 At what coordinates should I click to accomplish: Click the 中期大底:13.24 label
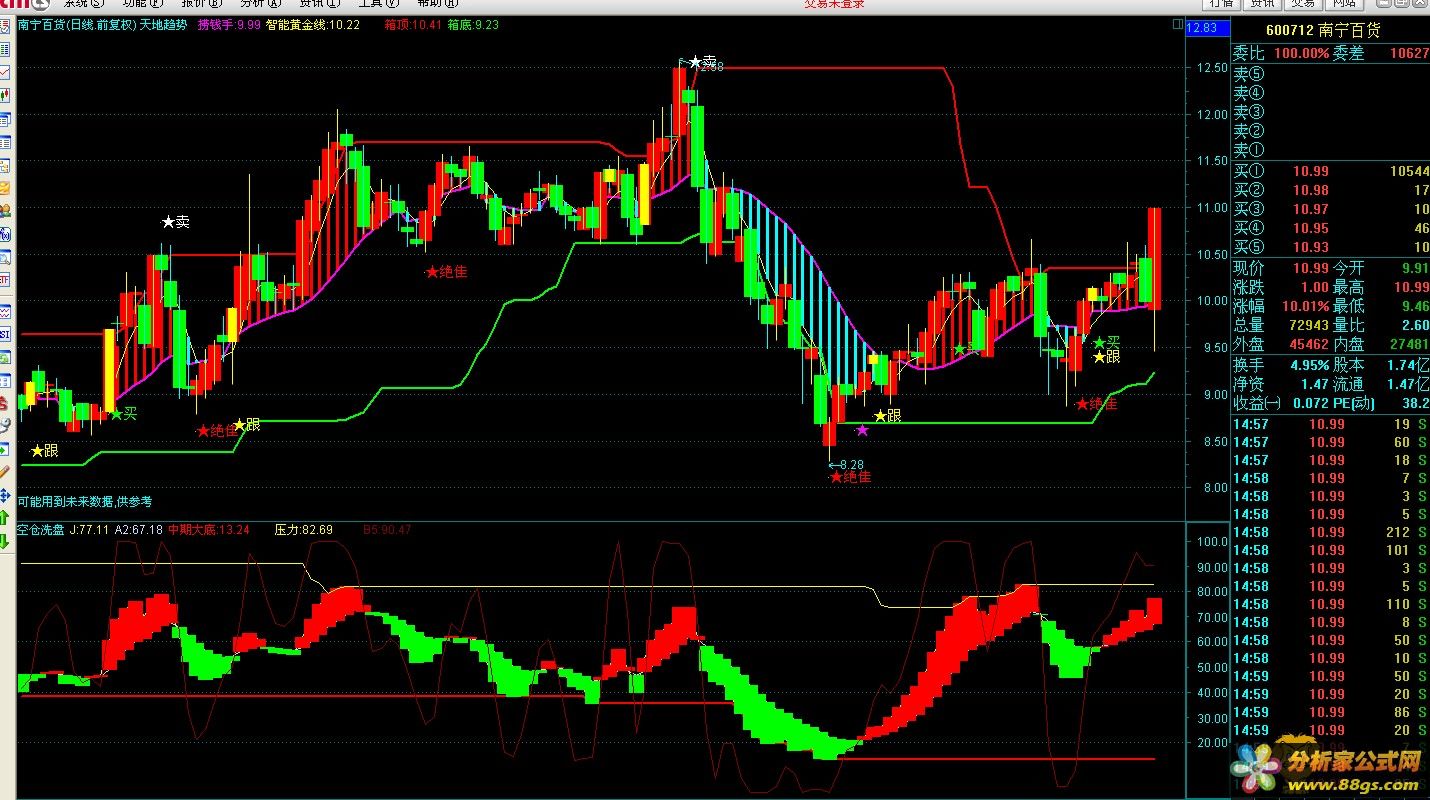tap(208, 530)
